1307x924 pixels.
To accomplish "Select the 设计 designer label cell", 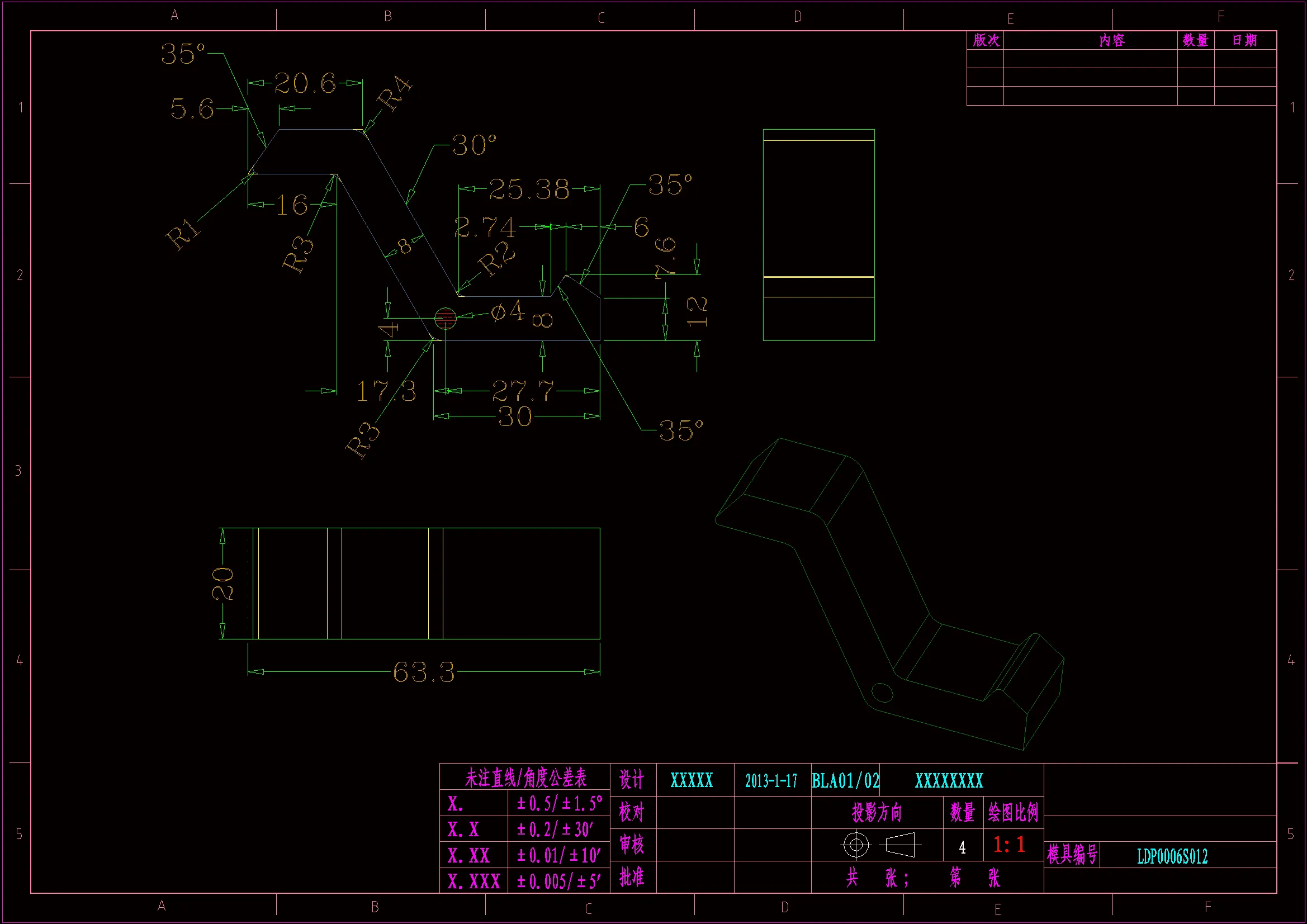I will pyautogui.click(x=632, y=779).
